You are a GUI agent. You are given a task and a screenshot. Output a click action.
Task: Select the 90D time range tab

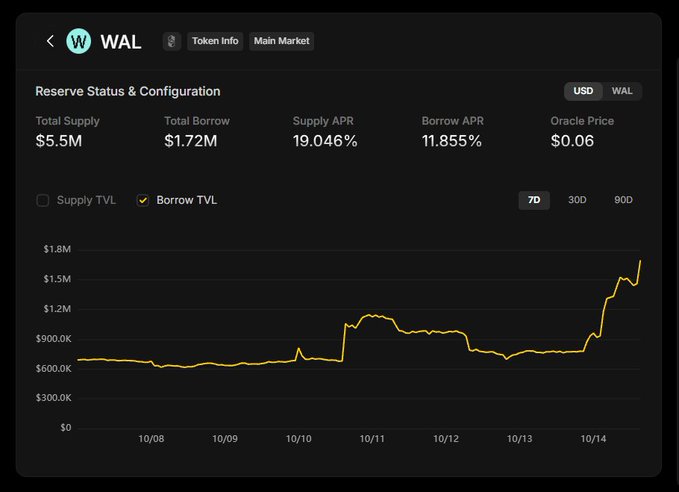[623, 200]
